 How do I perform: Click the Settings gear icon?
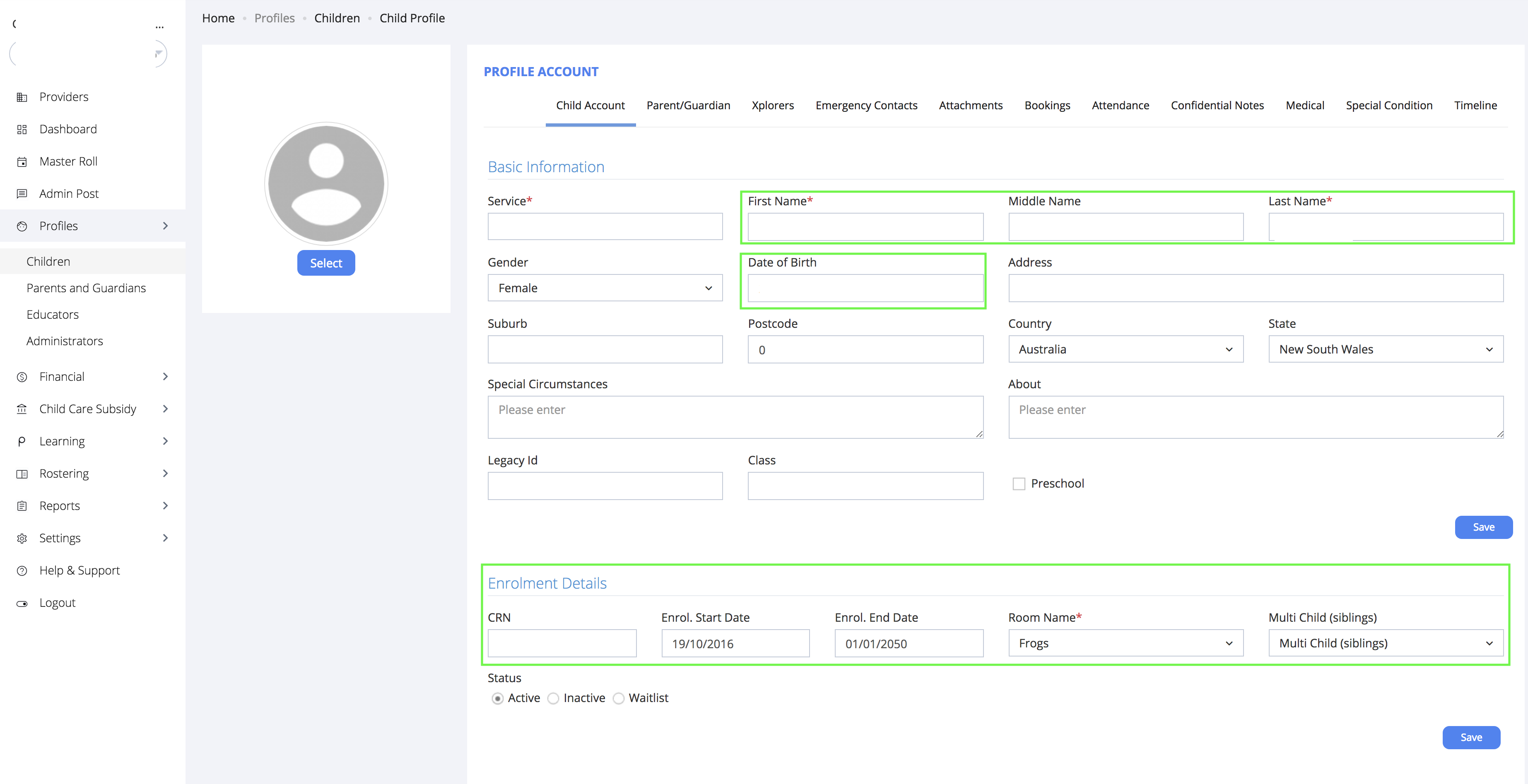click(x=22, y=539)
